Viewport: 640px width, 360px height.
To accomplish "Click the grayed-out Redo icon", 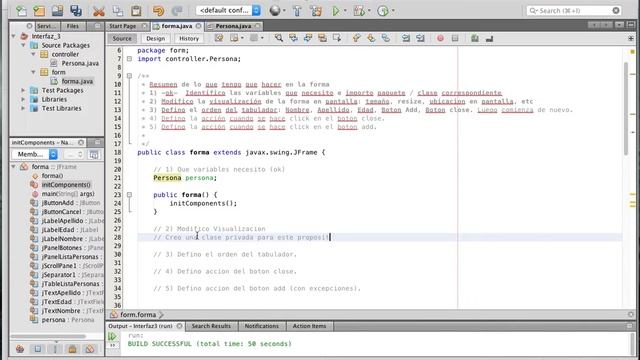I will pos(177,11).
